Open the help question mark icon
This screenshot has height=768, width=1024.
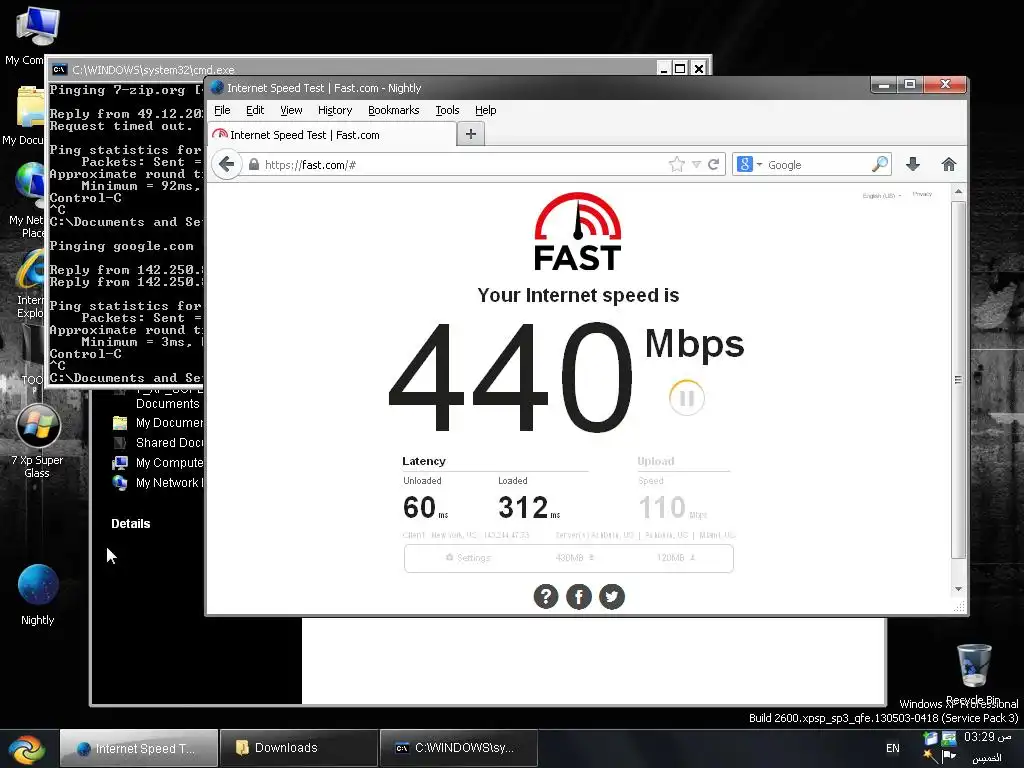point(546,596)
